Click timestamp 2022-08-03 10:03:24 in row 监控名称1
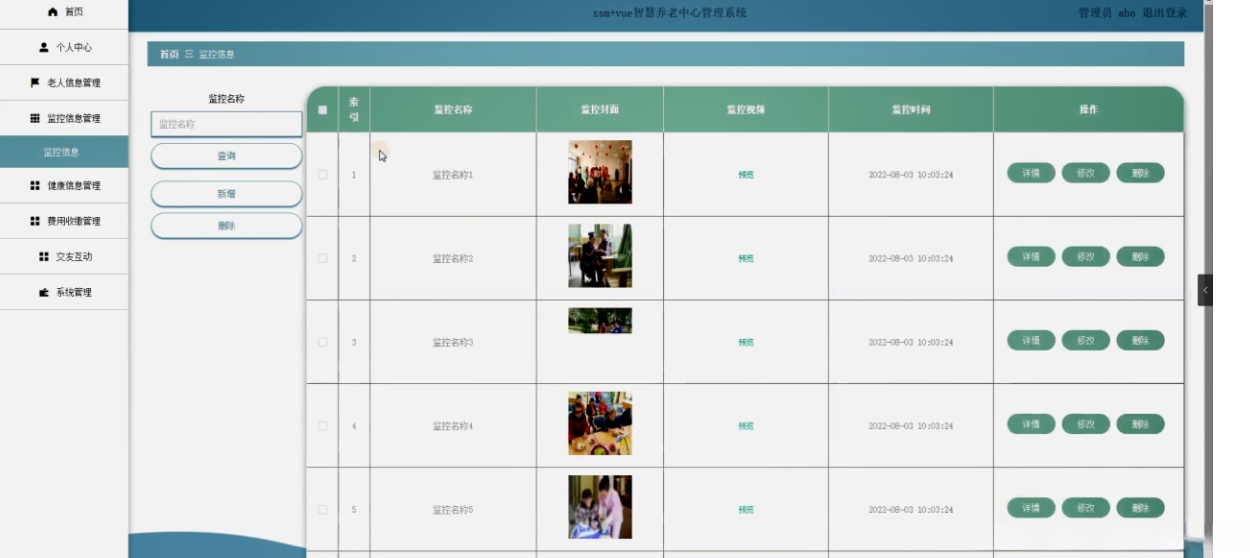Screen dimensions: 1250x558 [x=911, y=175]
